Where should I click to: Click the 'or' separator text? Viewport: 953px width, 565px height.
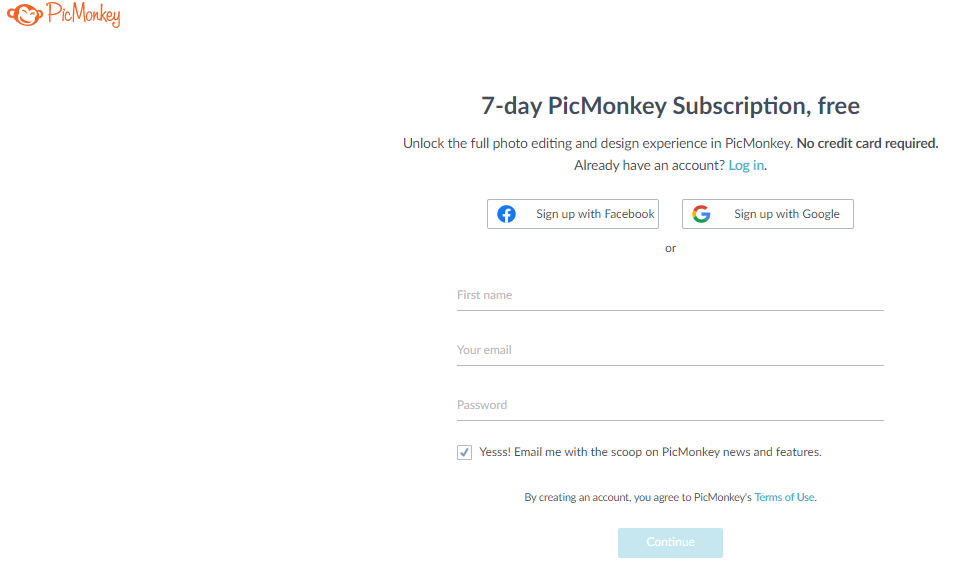(670, 248)
